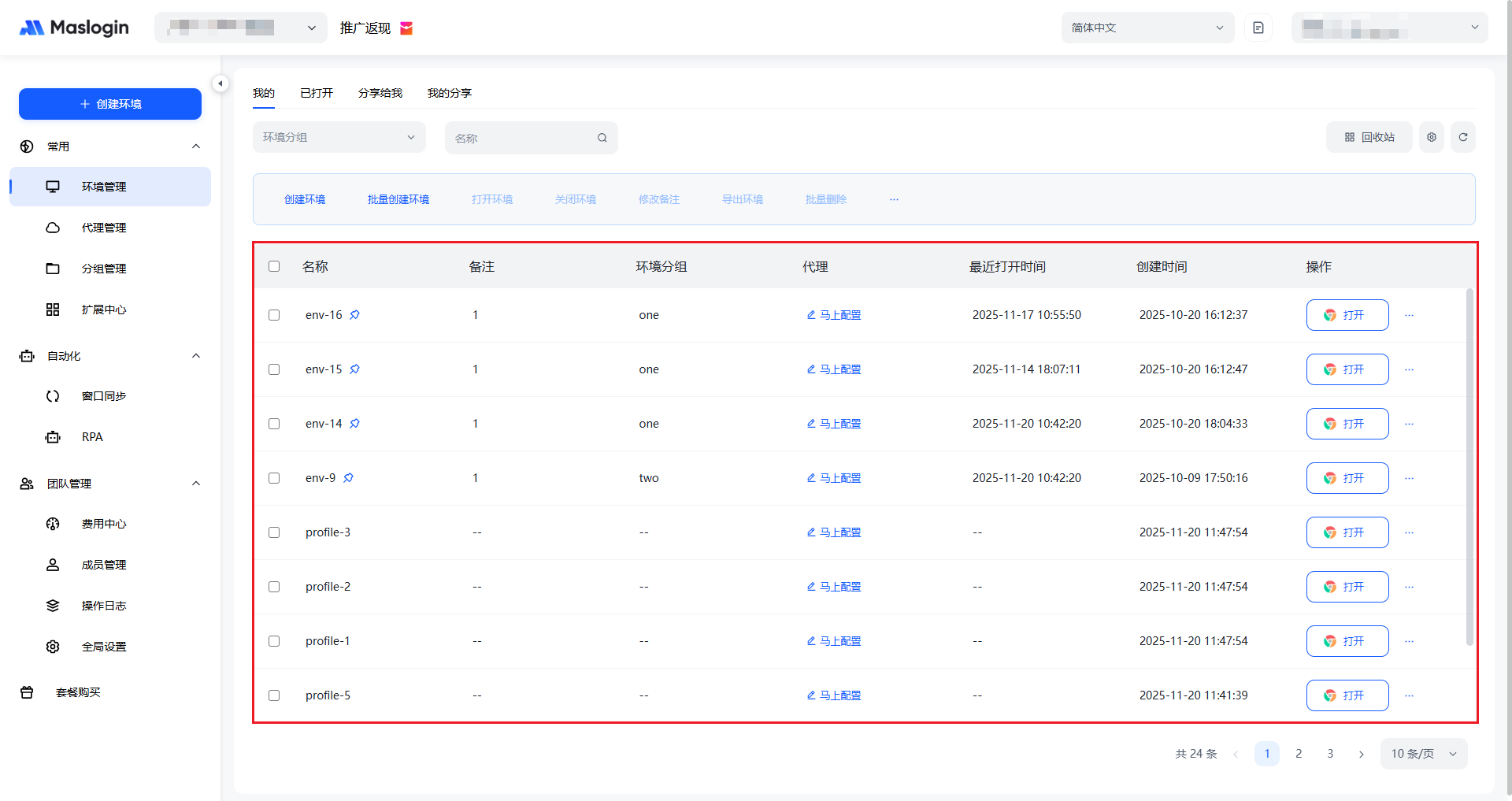Screen dimensions: 1512x801
Task: Click 打开 button for env-9
Action: tap(1347, 478)
